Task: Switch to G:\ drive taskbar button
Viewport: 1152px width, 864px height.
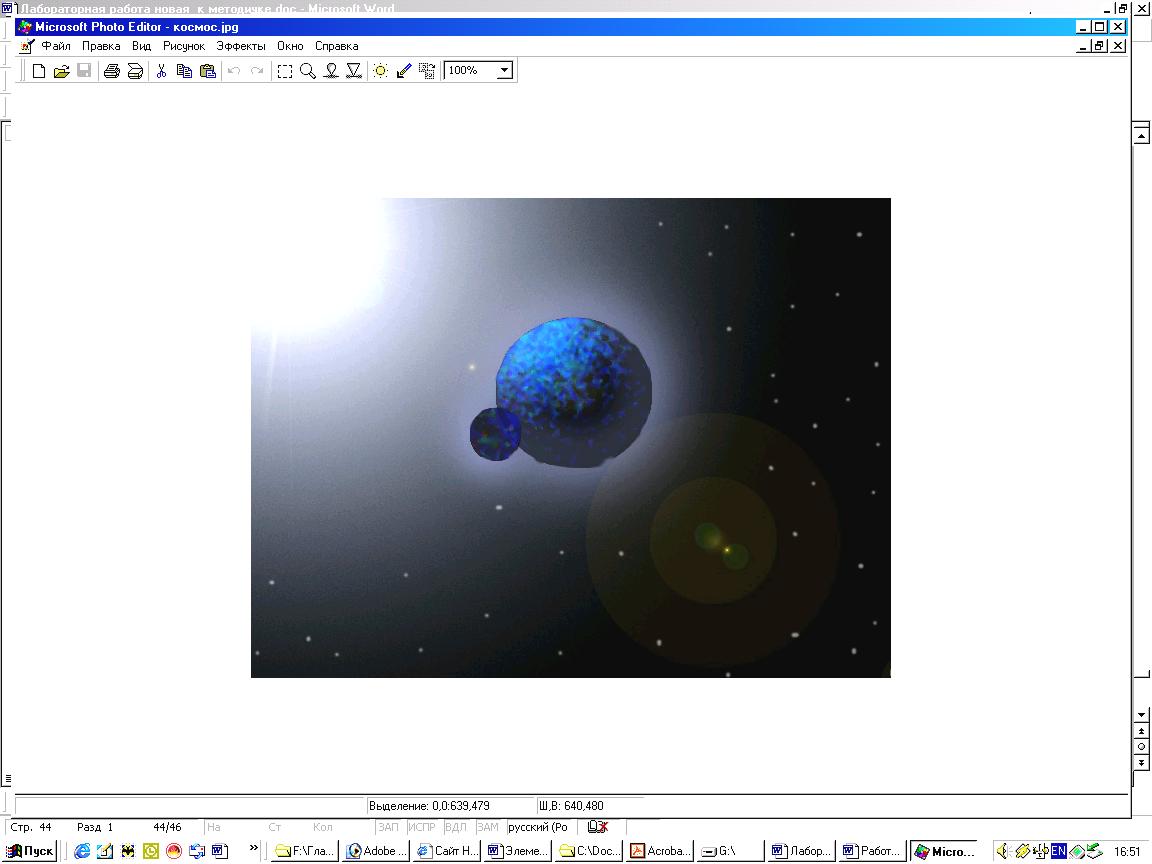Action: tap(732, 851)
